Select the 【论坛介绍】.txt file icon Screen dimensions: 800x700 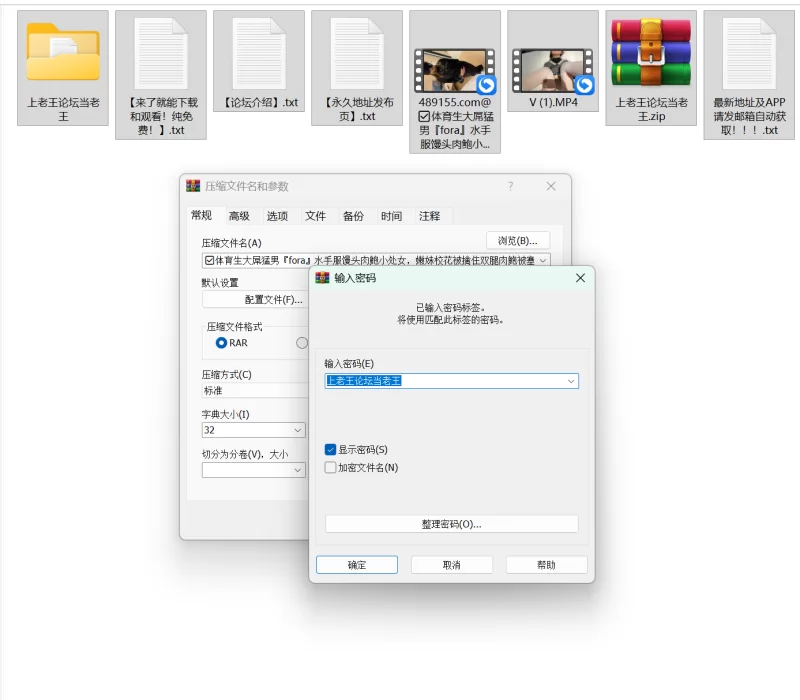(259, 54)
